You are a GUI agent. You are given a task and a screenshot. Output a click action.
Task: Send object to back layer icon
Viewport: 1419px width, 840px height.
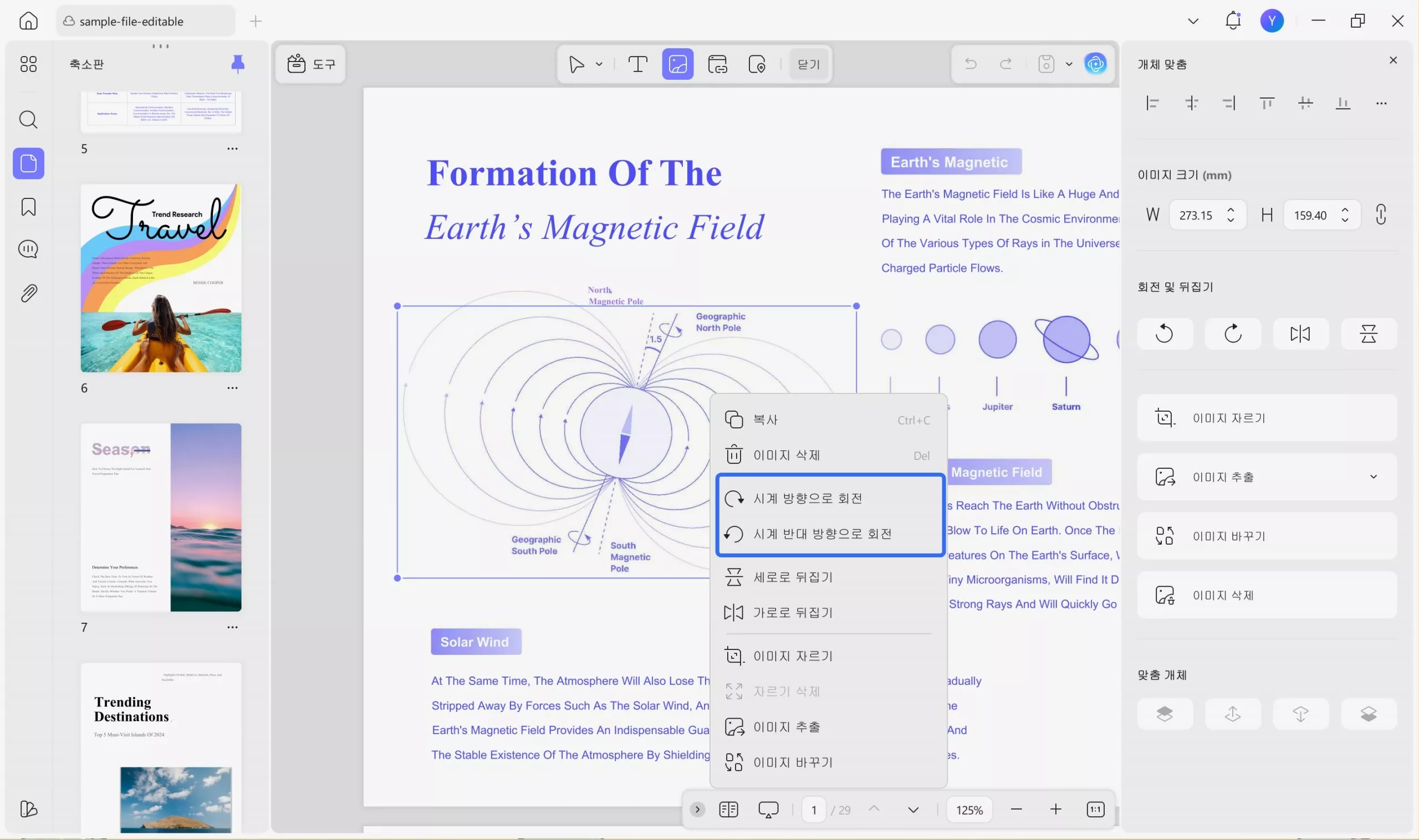pos(1368,714)
